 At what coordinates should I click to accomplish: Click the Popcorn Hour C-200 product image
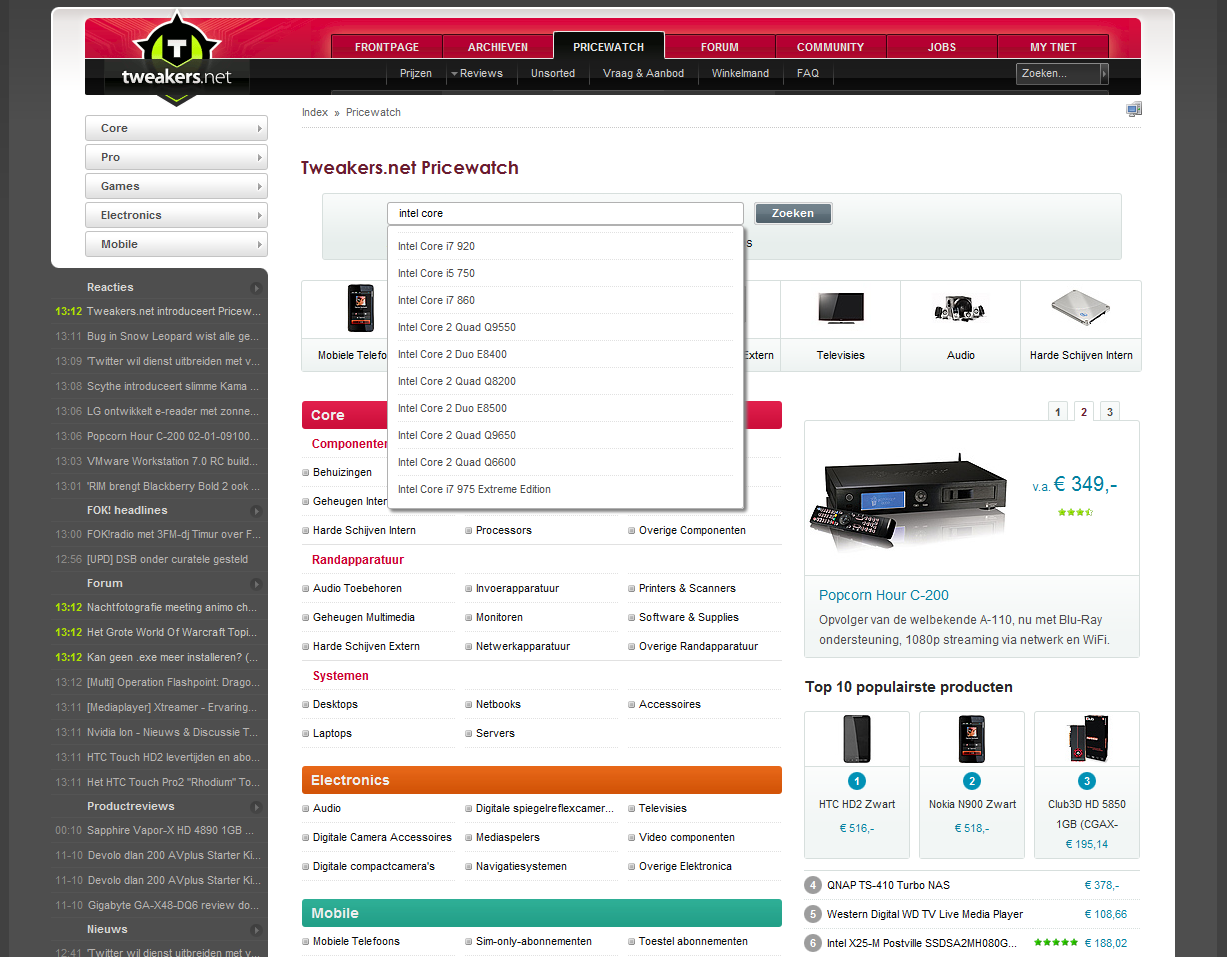coord(911,504)
